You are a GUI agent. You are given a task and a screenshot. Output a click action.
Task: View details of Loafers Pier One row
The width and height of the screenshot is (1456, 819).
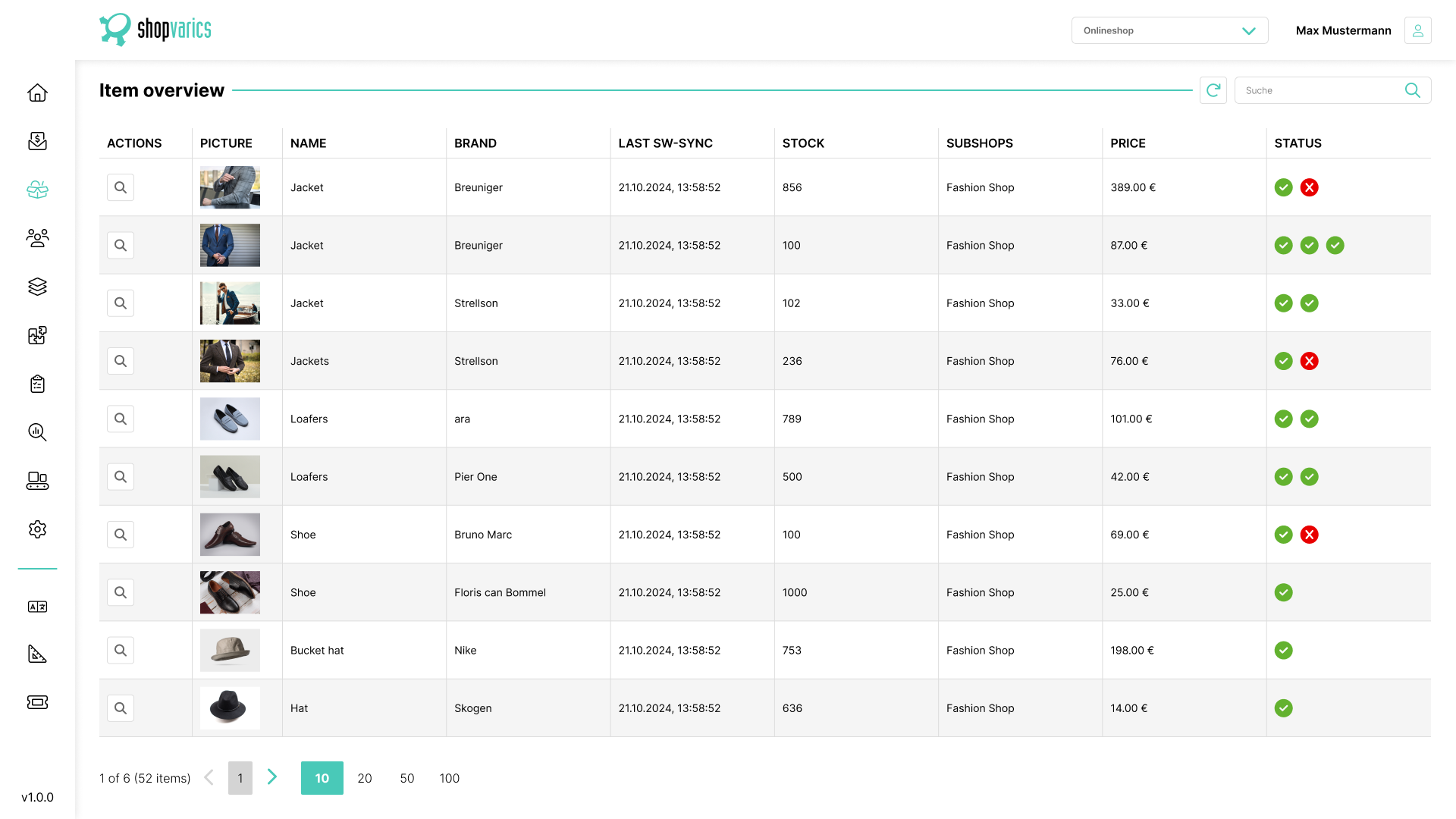pos(121,477)
